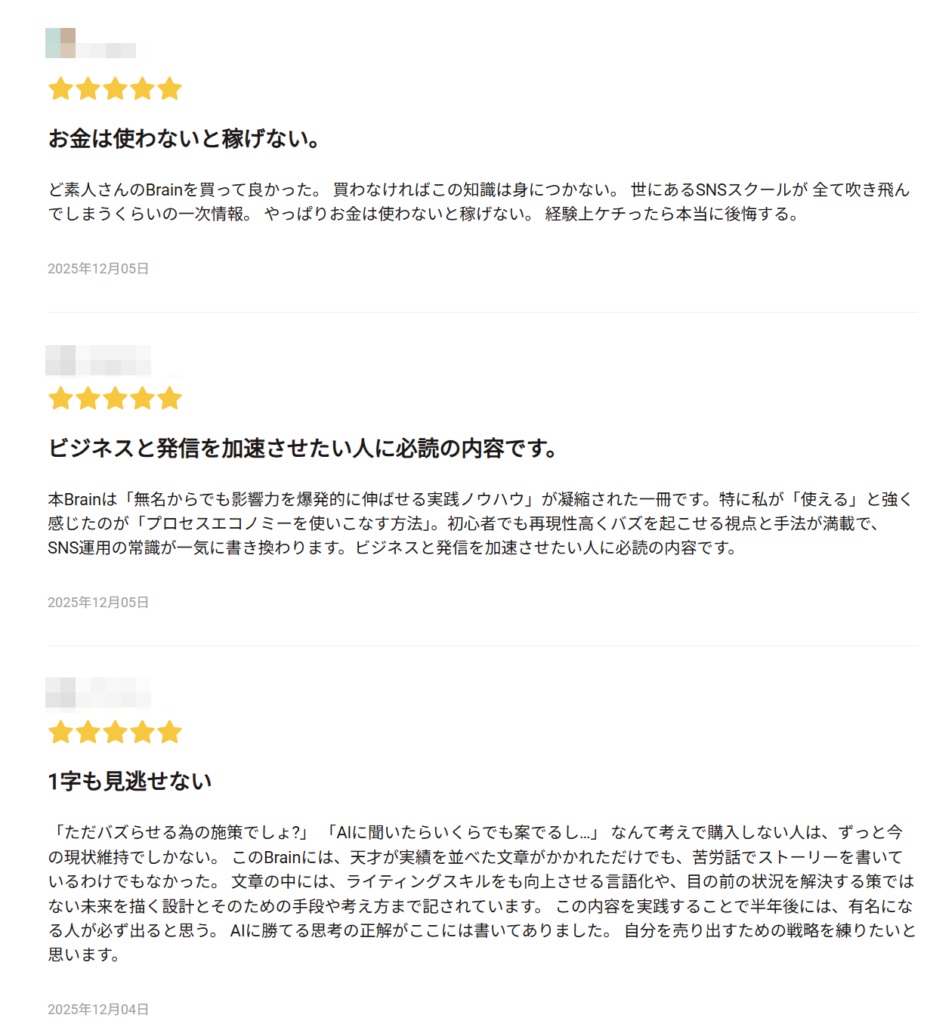This screenshot has width=927, height=1024.
Task: Select fourth star in the topmost review rating
Action: [x=143, y=89]
